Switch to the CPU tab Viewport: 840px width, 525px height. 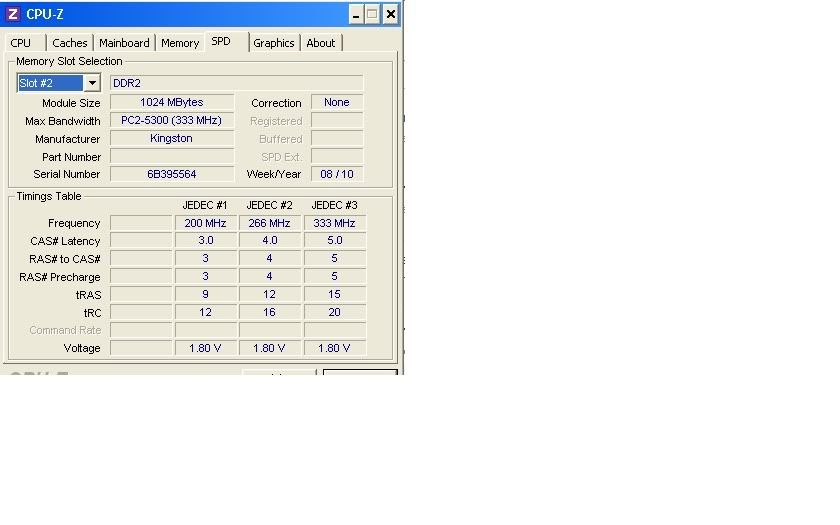coord(21,43)
